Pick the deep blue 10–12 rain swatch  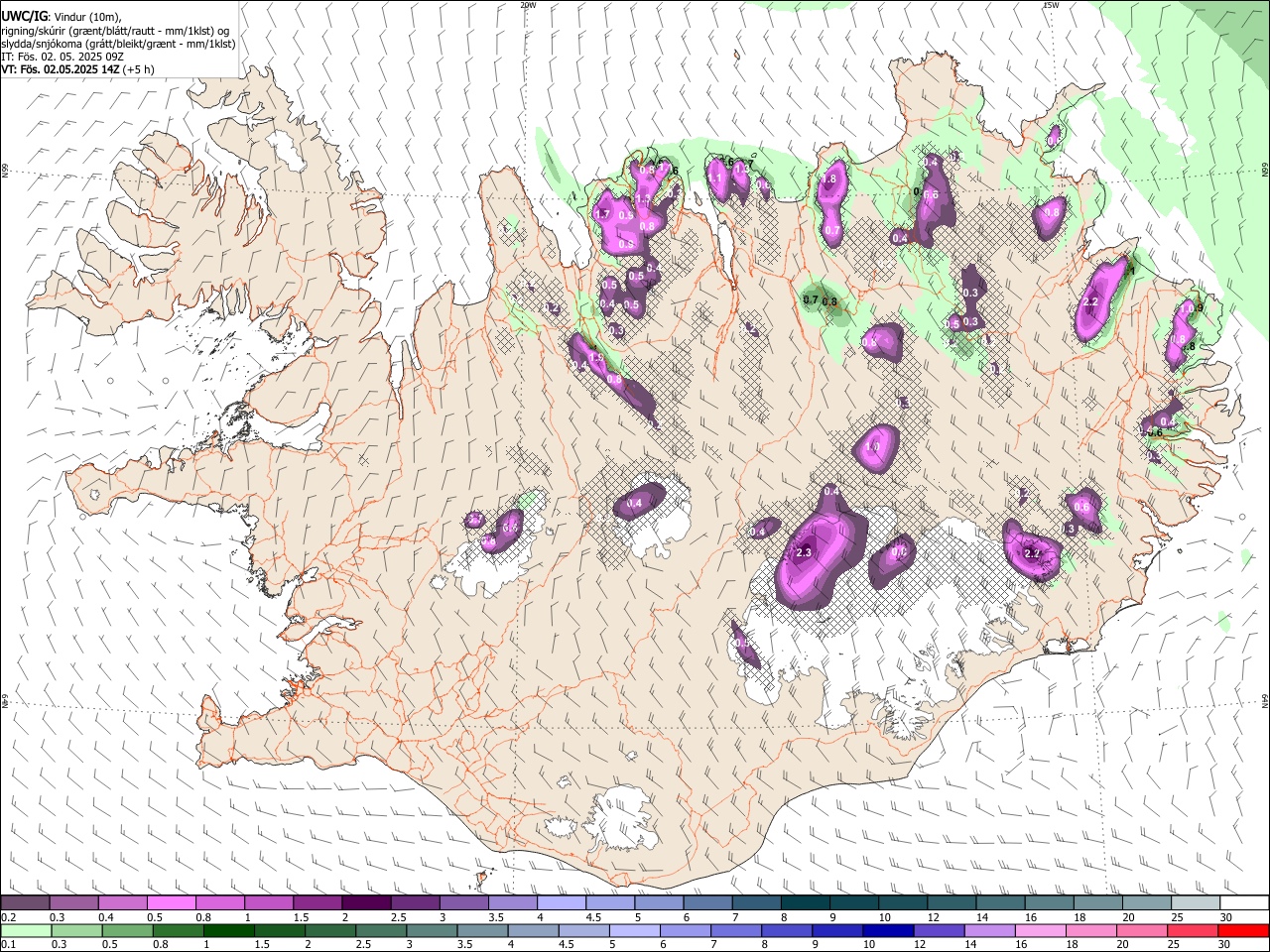[x=889, y=930]
